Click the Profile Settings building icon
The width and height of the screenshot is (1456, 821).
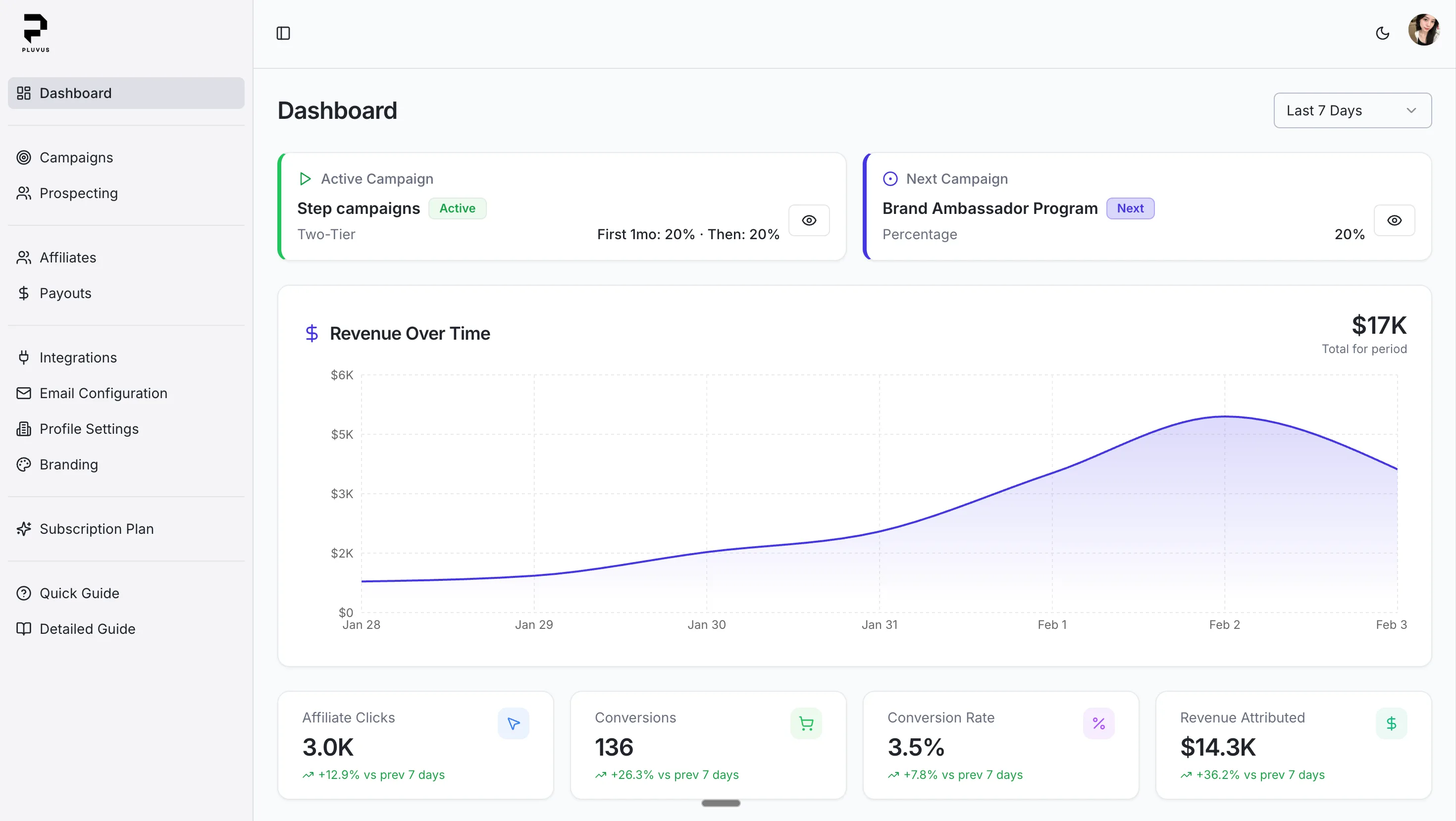click(x=24, y=429)
